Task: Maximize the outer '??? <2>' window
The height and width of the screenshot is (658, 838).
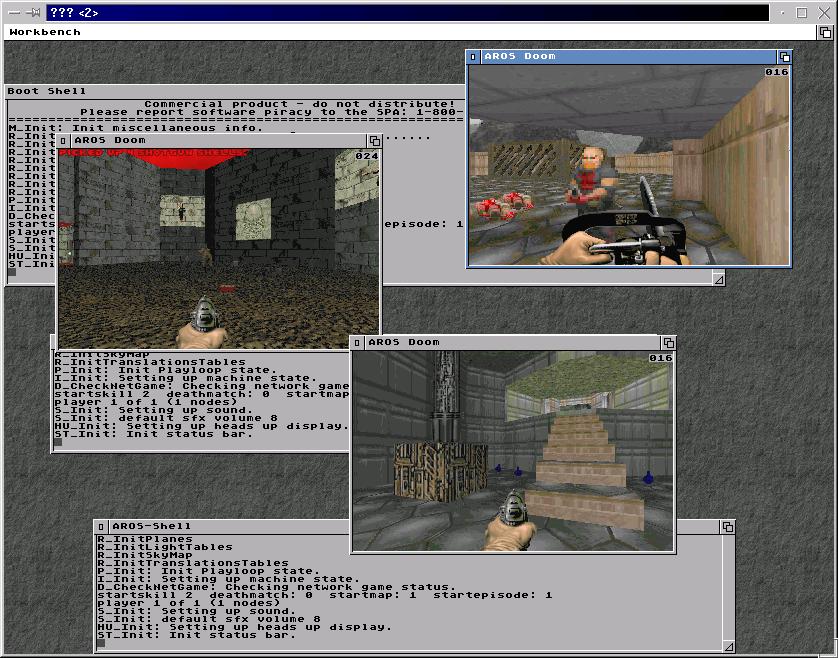Action: pos(802,13)
